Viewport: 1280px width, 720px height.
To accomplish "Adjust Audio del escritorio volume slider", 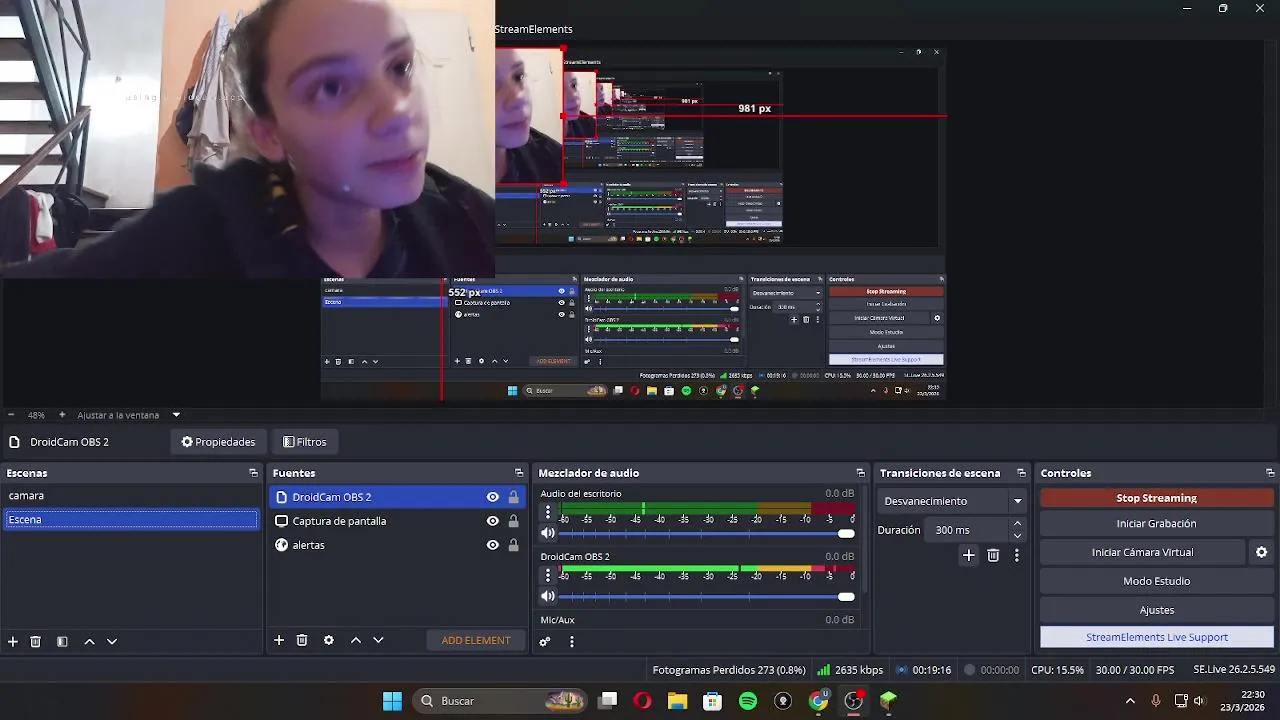I will pos(707,534).
